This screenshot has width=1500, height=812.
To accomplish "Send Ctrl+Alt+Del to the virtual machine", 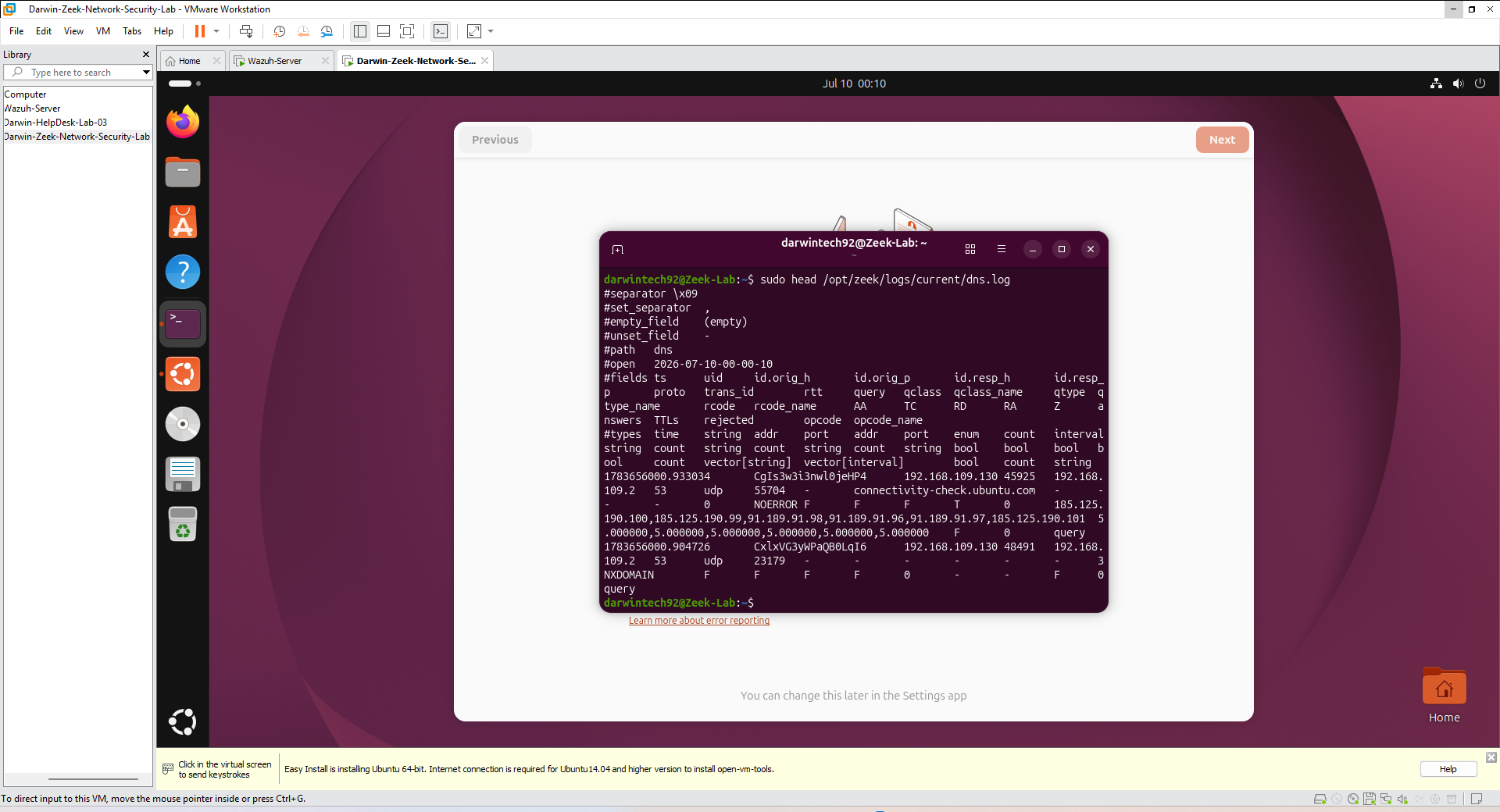I will pos(246,31).
